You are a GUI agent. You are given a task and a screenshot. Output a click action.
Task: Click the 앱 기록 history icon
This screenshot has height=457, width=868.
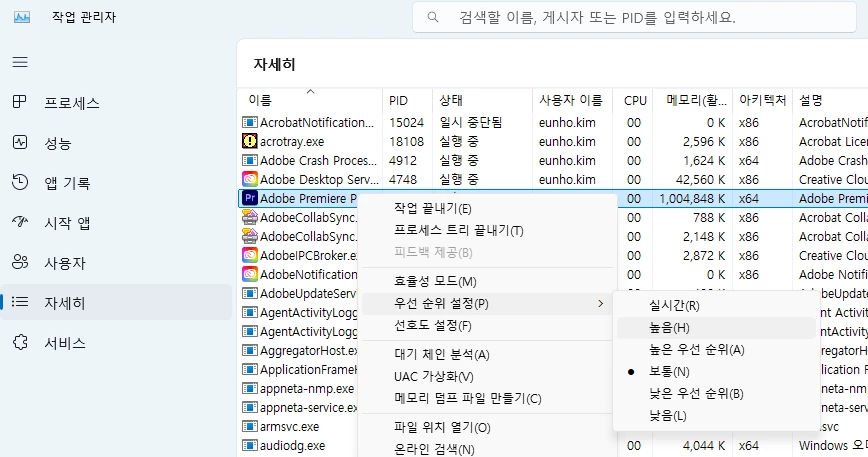pyautogui.click(x=20, y=183)
